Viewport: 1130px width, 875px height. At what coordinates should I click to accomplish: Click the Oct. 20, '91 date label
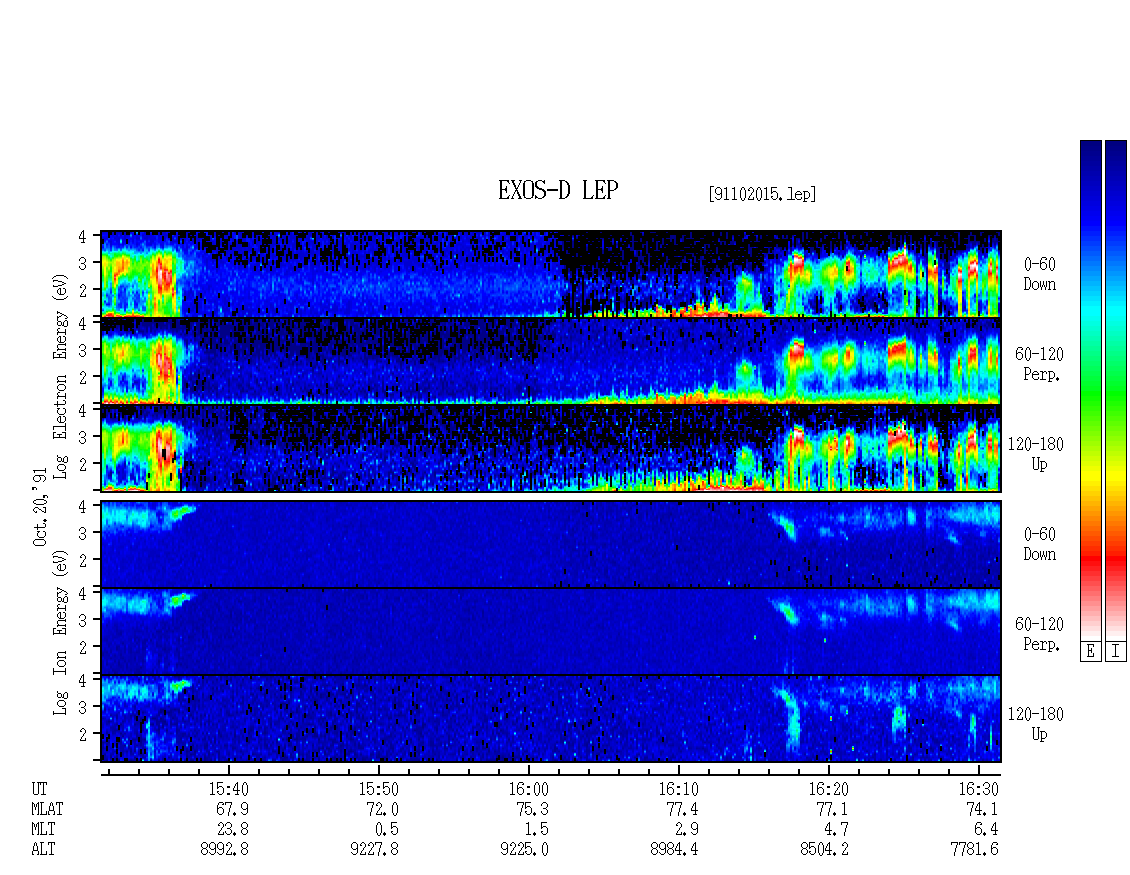[40, 507]
